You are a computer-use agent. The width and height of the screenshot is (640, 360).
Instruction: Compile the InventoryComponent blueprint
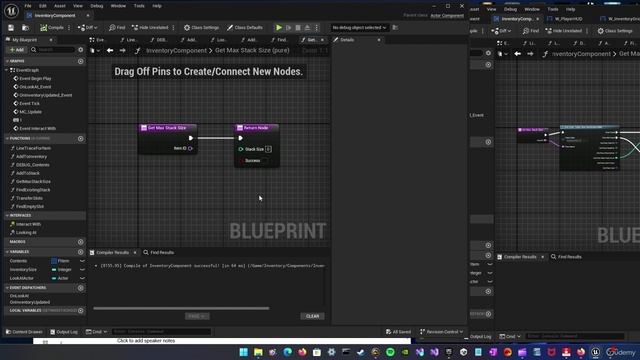point(52,28)
